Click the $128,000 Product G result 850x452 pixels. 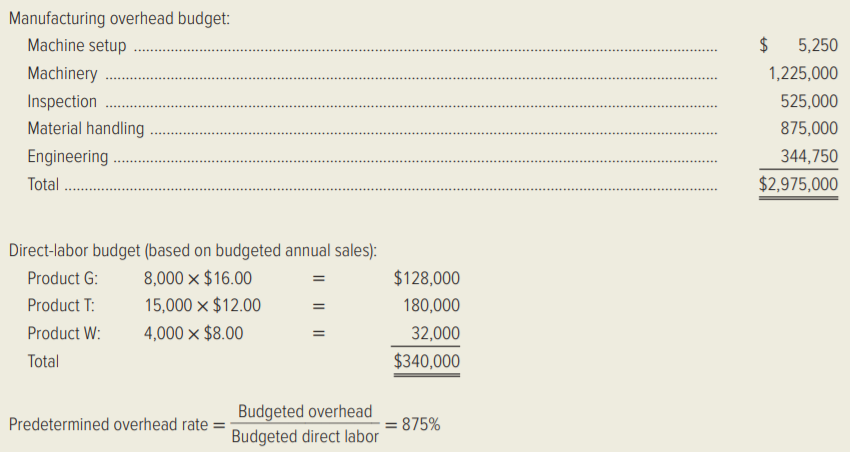point(427,279)
